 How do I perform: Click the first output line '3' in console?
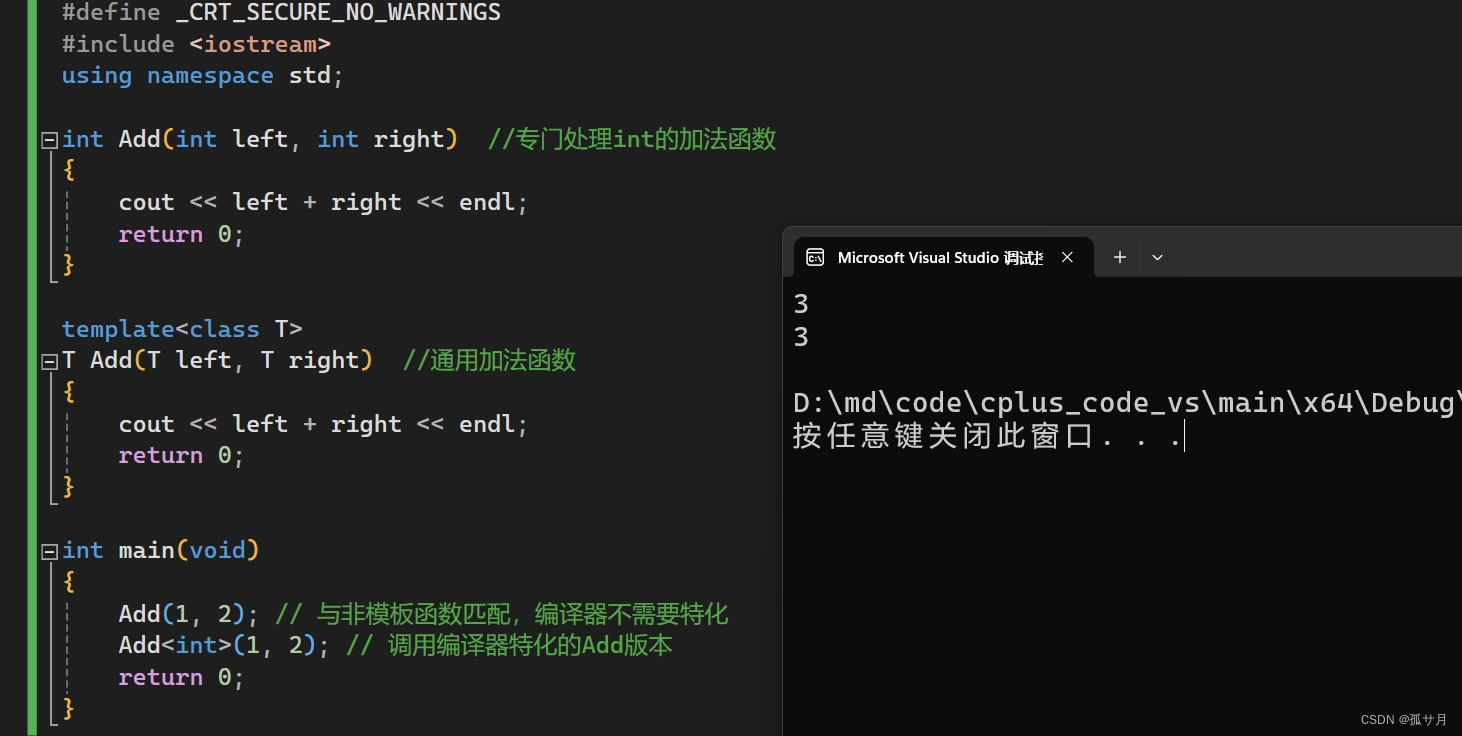[x=801, y=304]
